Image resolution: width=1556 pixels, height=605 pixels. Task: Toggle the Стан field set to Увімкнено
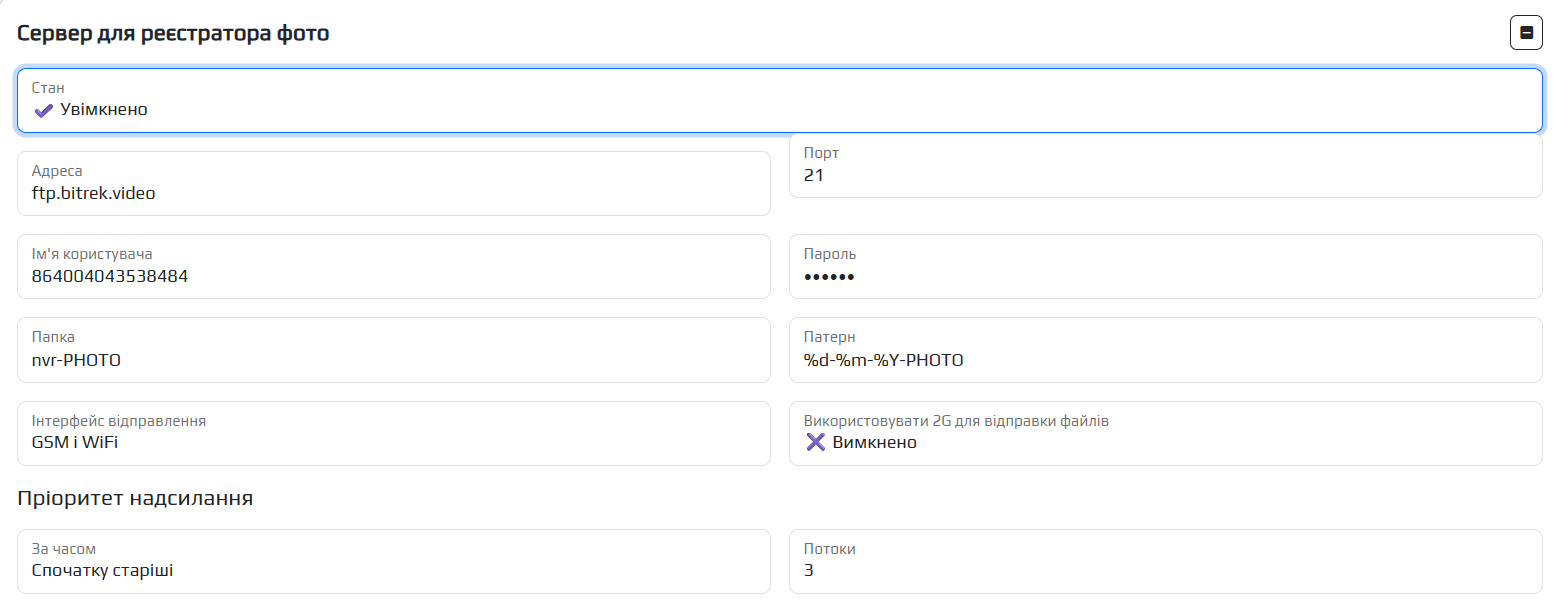[x=779, y=101]
